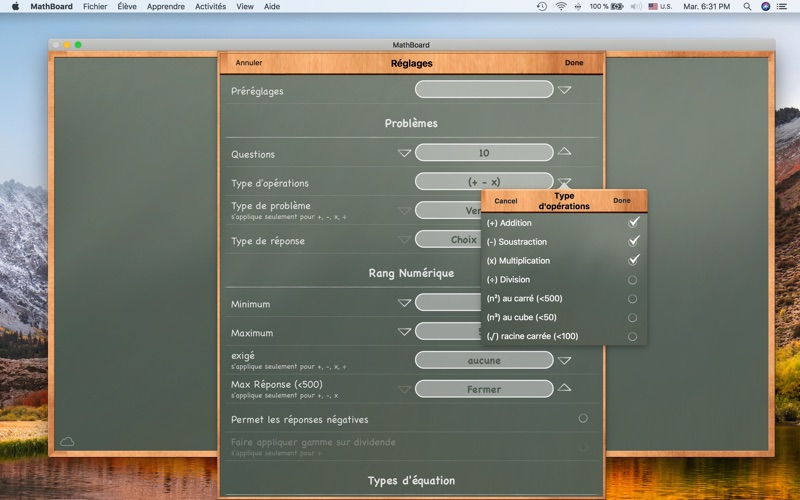Image resolution: width=800 pixels, height=500 pixels.
Task: Click the battery status indicator
Action: 607,7
